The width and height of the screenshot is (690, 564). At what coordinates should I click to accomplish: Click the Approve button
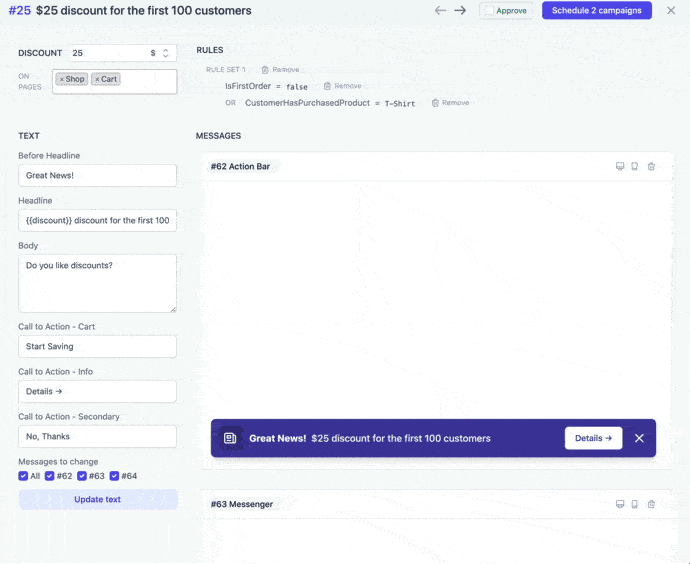pyautogui.click(x=506, y=11)
